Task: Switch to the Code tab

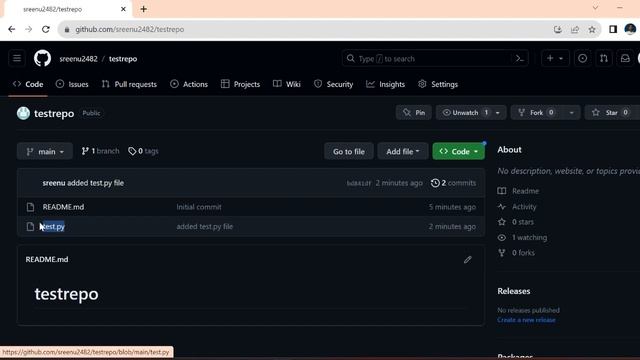Action: (x=28, y=84)
